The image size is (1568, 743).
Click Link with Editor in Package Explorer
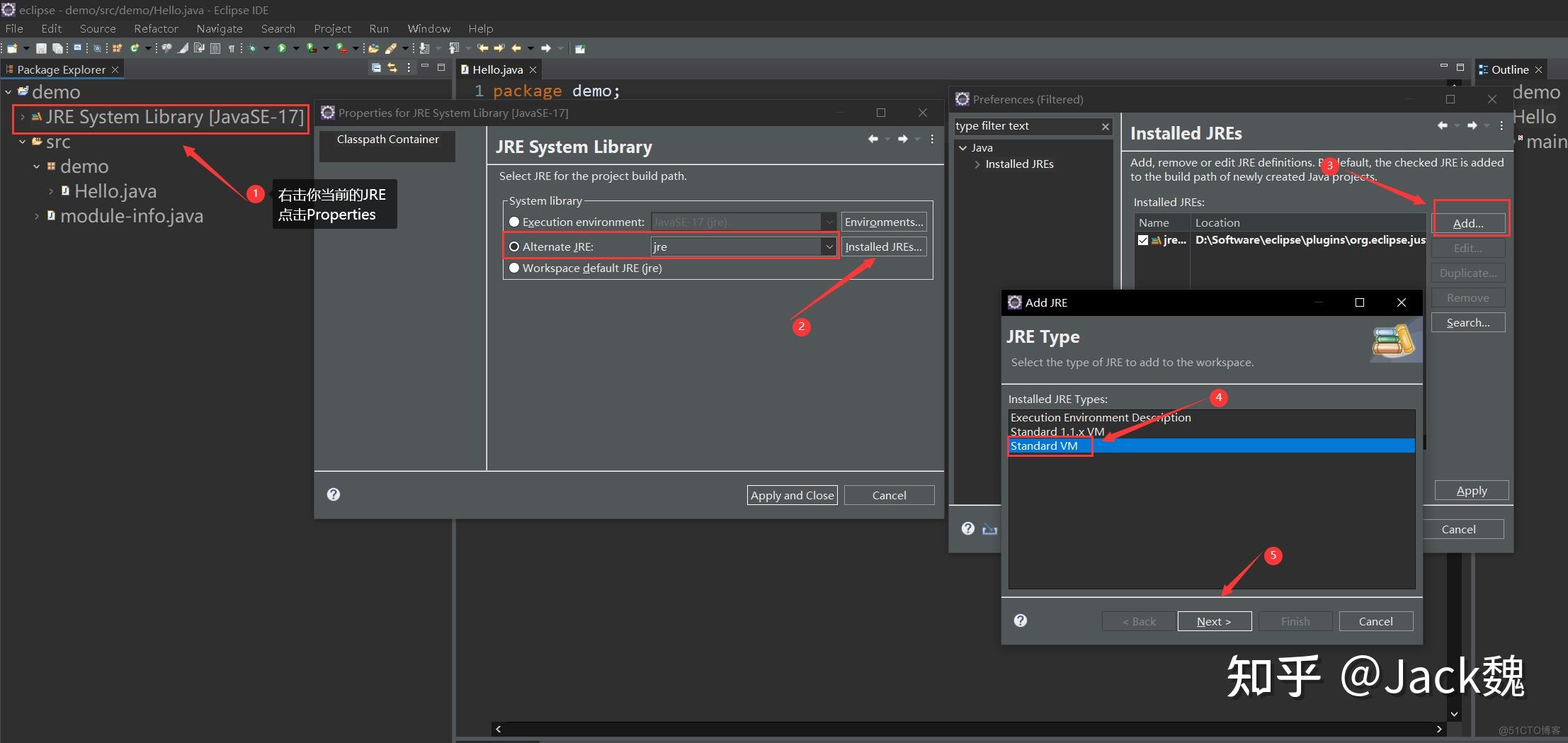click(x=392, y=68)
